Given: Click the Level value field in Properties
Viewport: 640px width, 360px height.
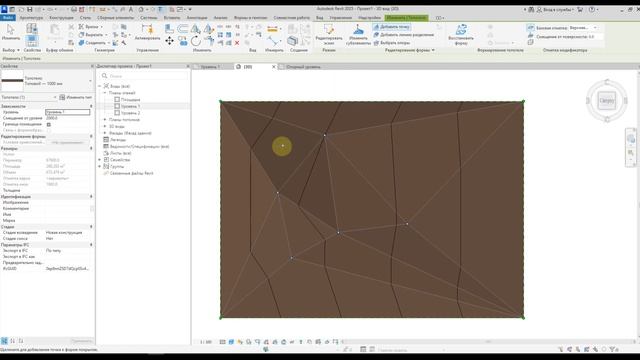Looking at the screenshot, I should [67, 112].
